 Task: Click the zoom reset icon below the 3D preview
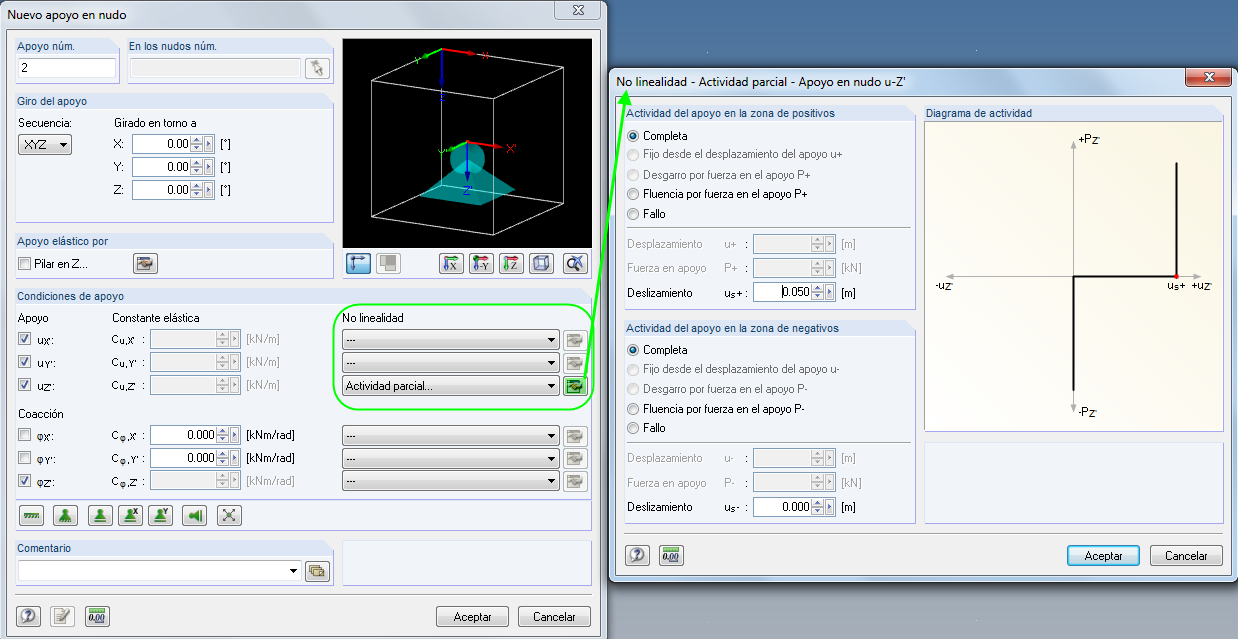coord(577,264)
